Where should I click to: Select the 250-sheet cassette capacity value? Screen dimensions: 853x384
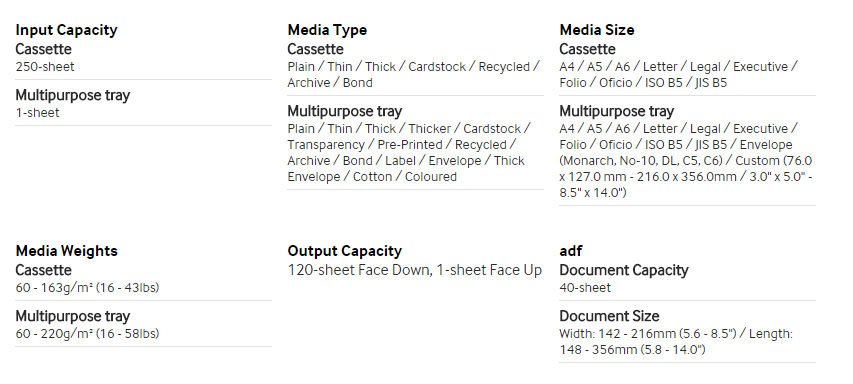[45, 67]
